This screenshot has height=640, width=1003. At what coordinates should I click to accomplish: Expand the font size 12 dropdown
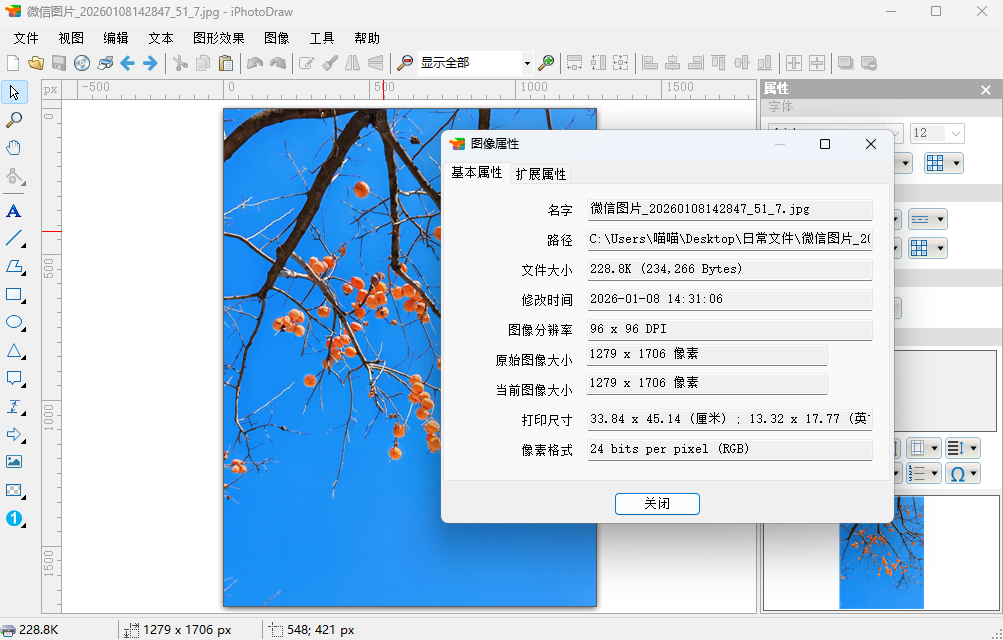[x=956, y=133]
